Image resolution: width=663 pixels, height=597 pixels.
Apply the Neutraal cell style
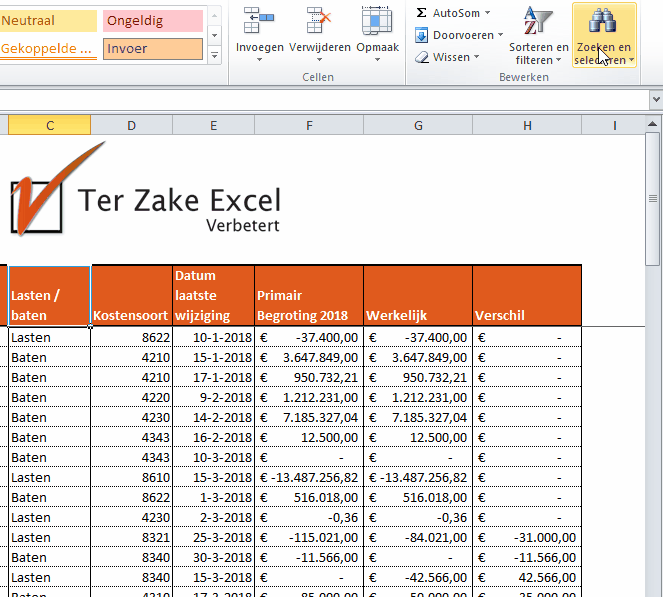coord(48,21)
